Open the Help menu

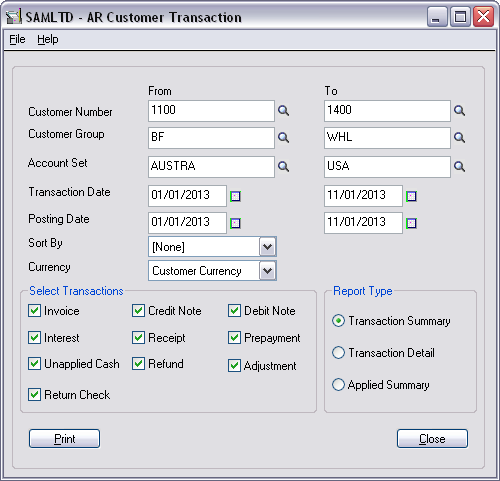coord(48,39)
